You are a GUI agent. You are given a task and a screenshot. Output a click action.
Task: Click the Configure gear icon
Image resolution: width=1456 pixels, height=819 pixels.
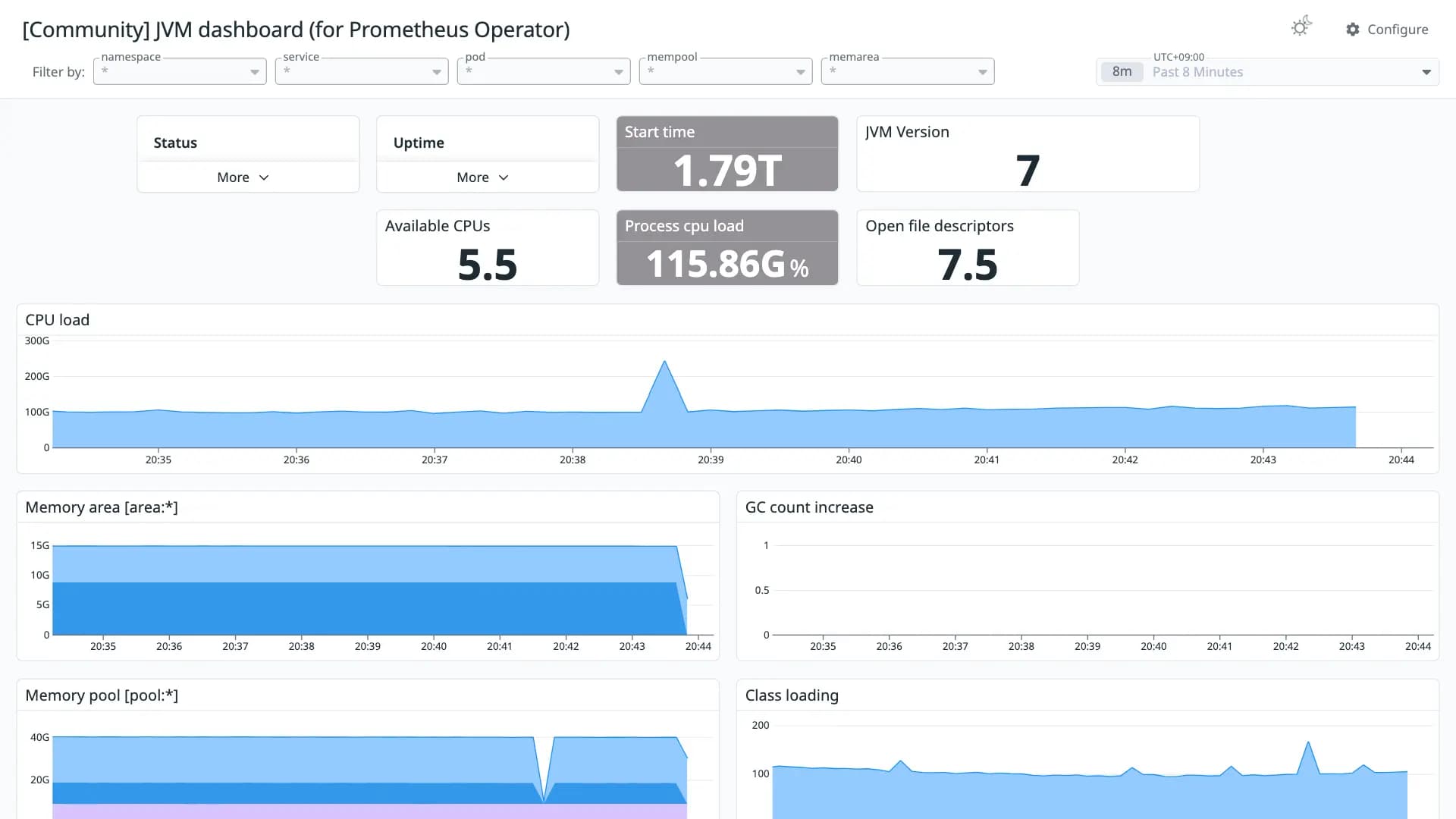1353,30
